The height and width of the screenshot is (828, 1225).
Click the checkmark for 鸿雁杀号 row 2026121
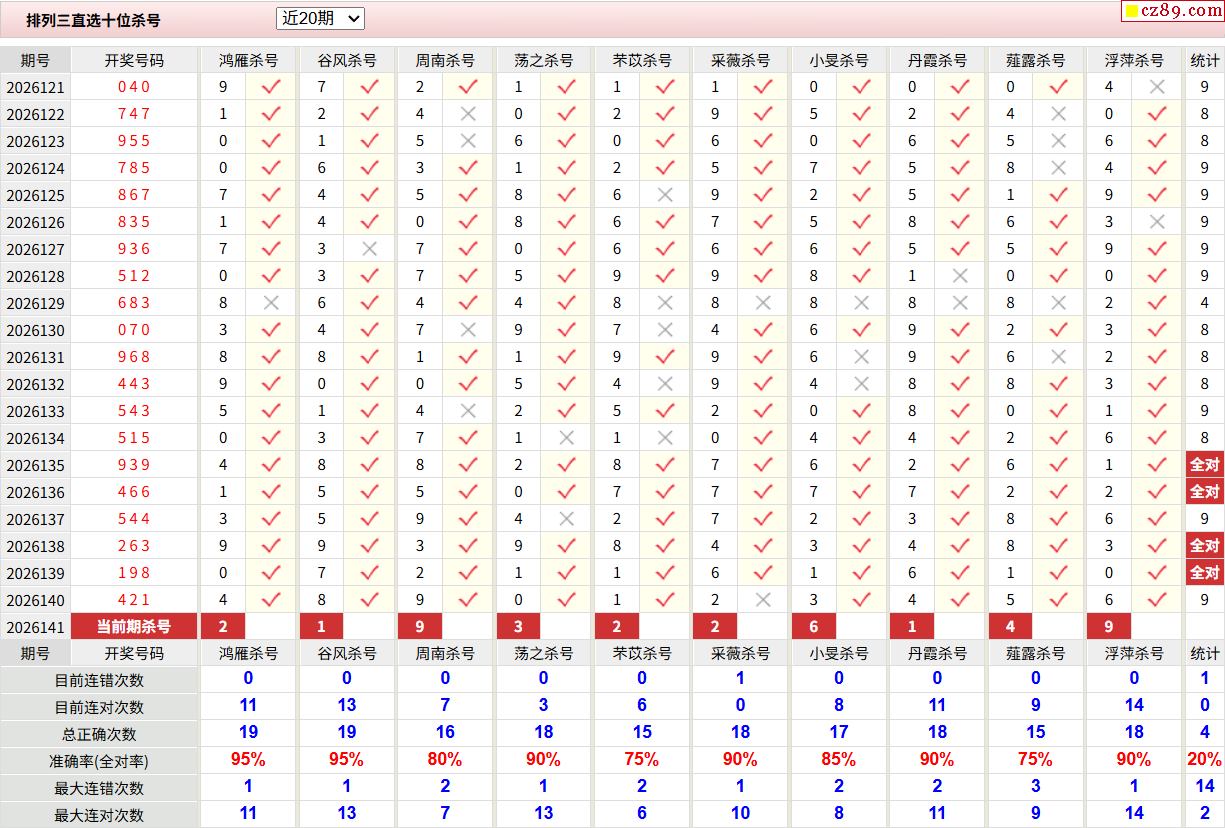pyautogui.click(x=271, y=87)
